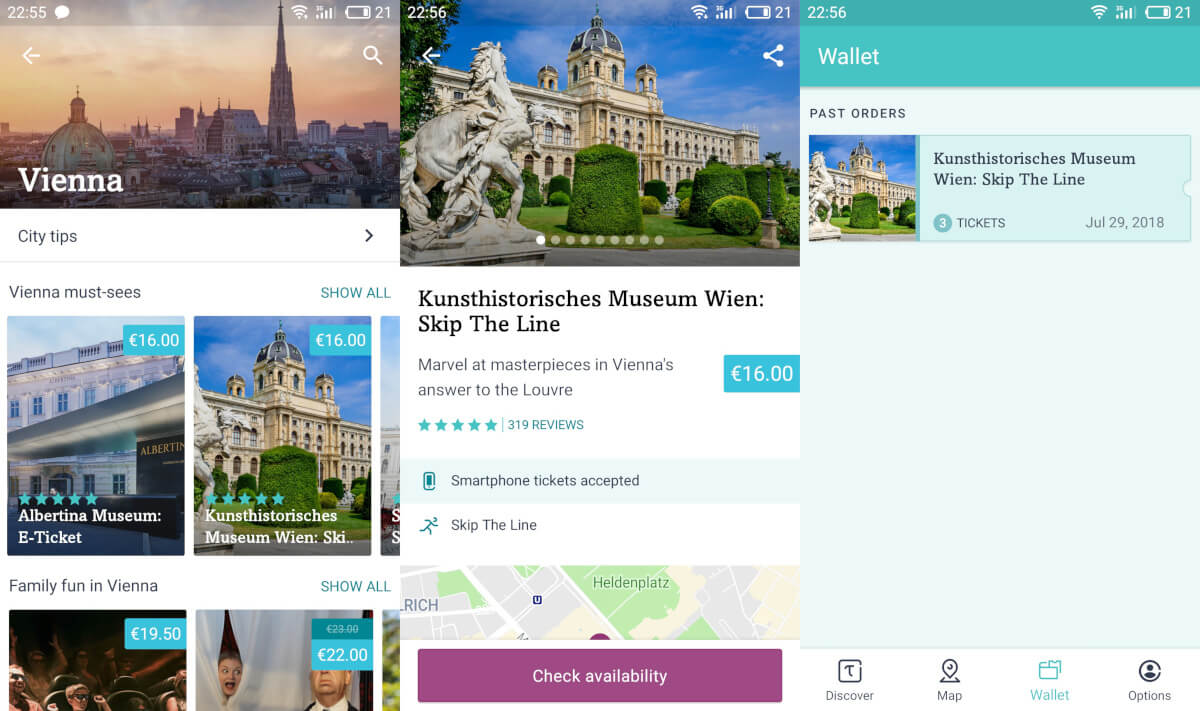The height and width of the screenshot is (711, 1200).
Task: Open the Albertina Museum E-Ticket card
Action: coord(96,436)
